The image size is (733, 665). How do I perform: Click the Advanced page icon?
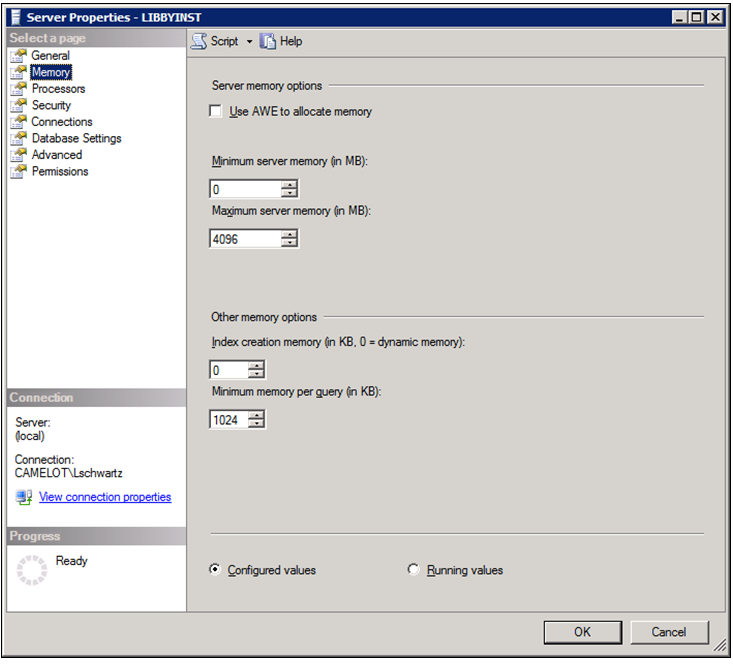pyautogui.click(x=19, y=155)
